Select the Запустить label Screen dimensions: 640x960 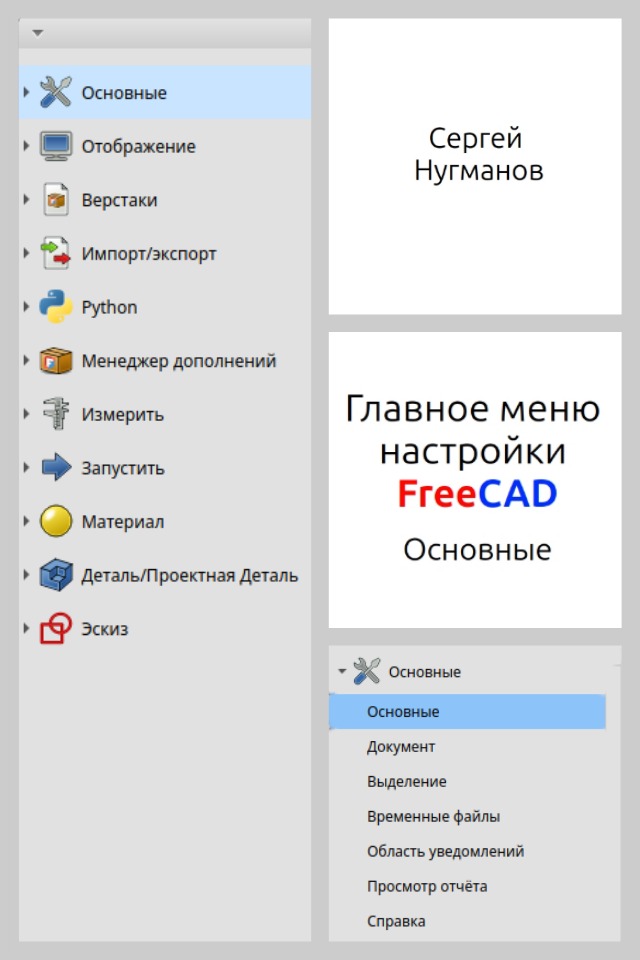(x=123, y=468)
